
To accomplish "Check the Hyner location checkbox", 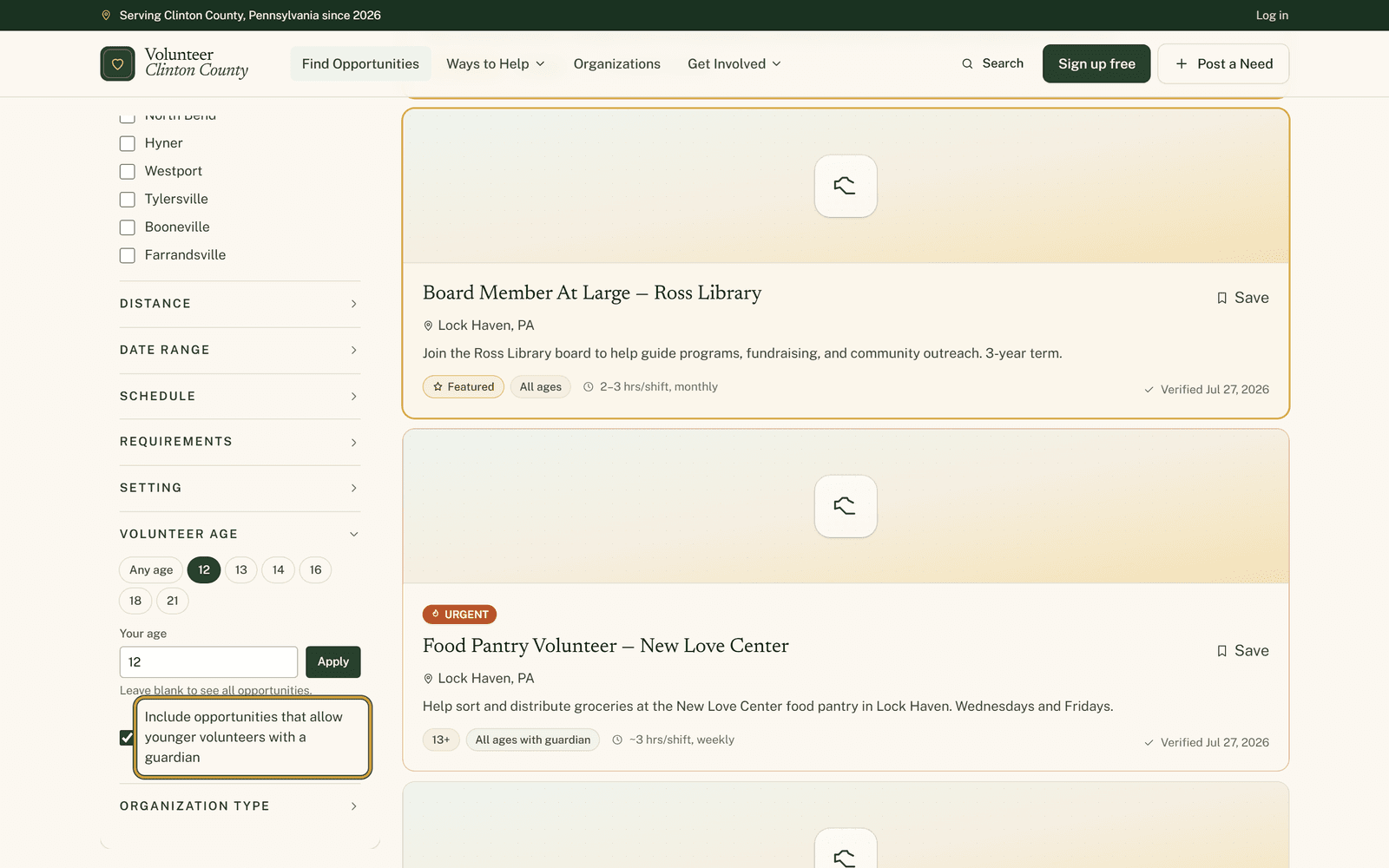I will 128,144.
